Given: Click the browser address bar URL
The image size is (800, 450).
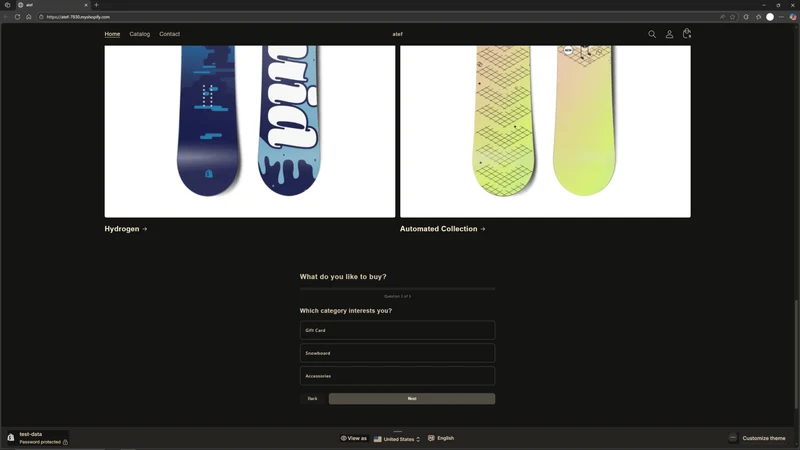Looking at the screenshot, I should coord(78,17).
